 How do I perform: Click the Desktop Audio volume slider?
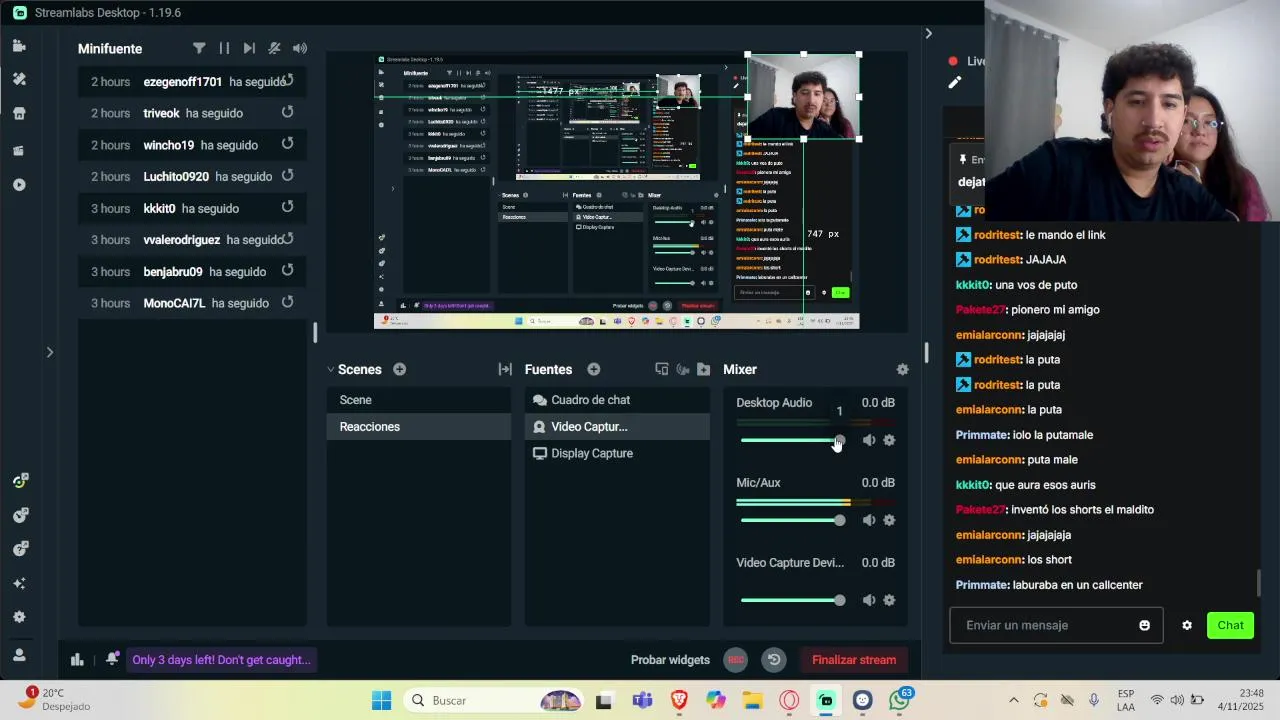(x=792, y=440)
